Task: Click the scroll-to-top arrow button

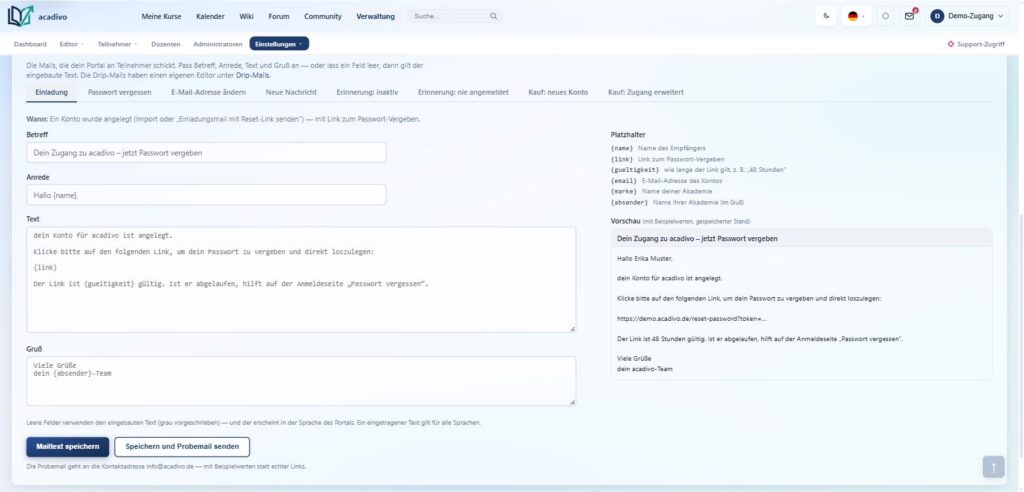Action: [x=993, y=467]
